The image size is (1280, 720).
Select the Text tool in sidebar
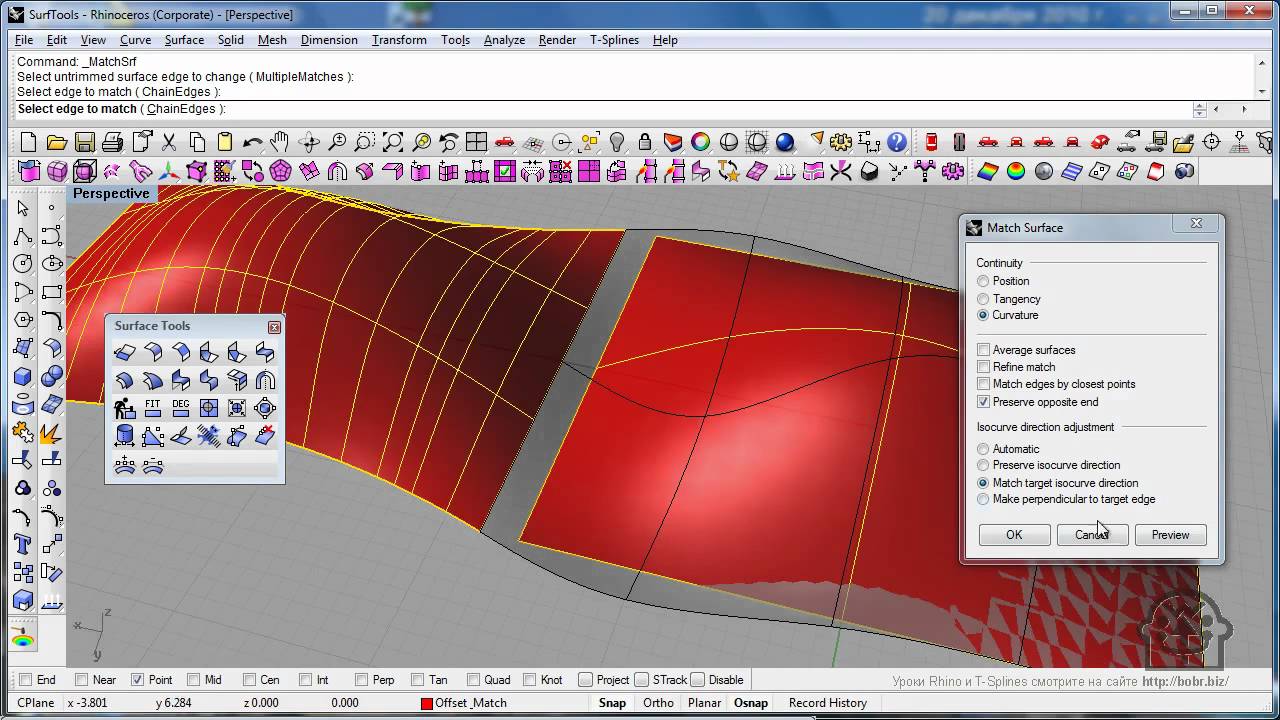click(23, 545)
